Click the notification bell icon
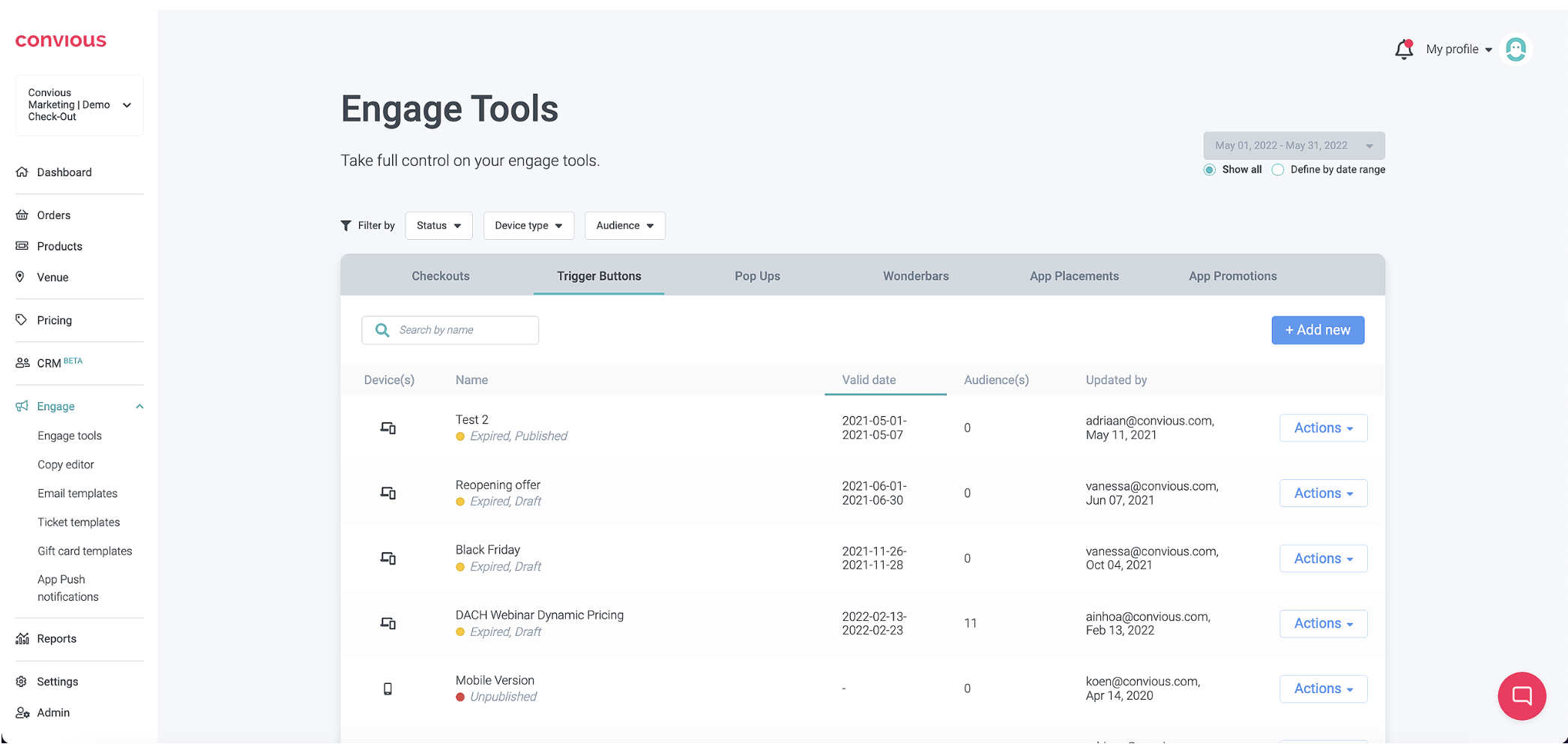The height and width of the screenshot is (747, 1568). coord(1403,49)
